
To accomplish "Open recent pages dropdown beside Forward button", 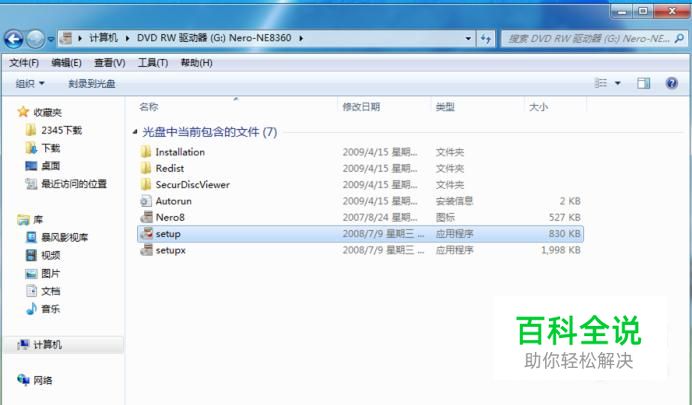I will click(51, 39).
